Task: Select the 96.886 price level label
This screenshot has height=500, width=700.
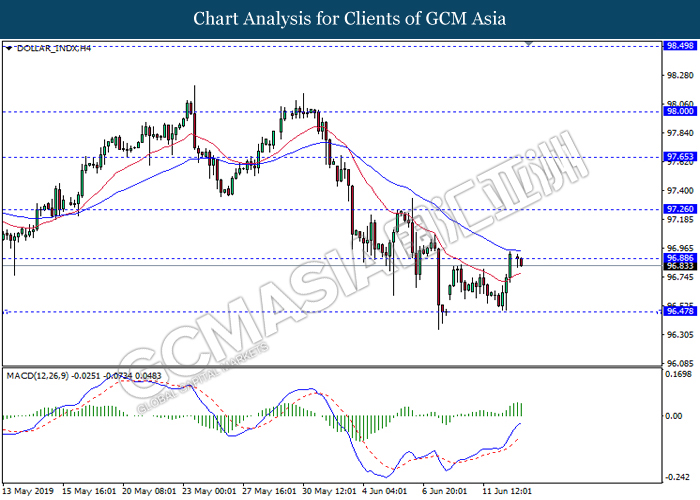Action: pyautogui.click(x=679, y=258)
